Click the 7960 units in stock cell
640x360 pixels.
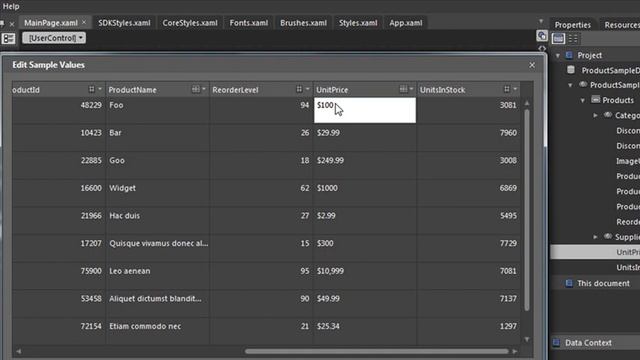469,138
